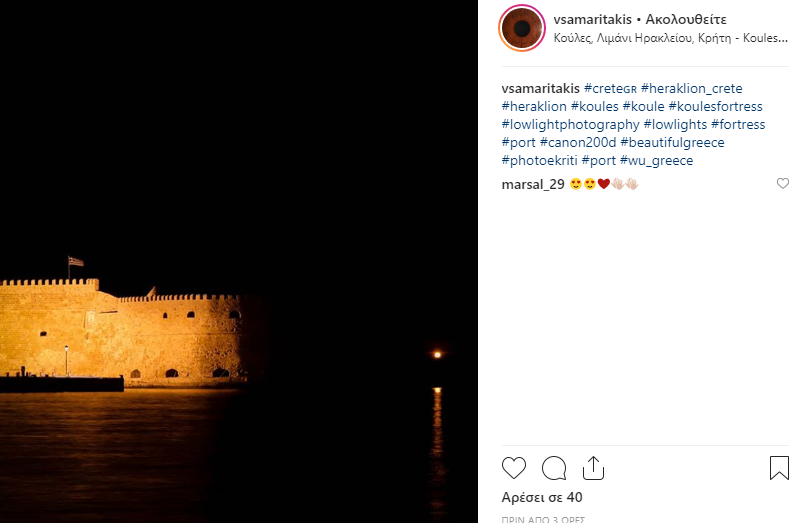Open the #photoekriti hashtag

click(x=539, y=161)
